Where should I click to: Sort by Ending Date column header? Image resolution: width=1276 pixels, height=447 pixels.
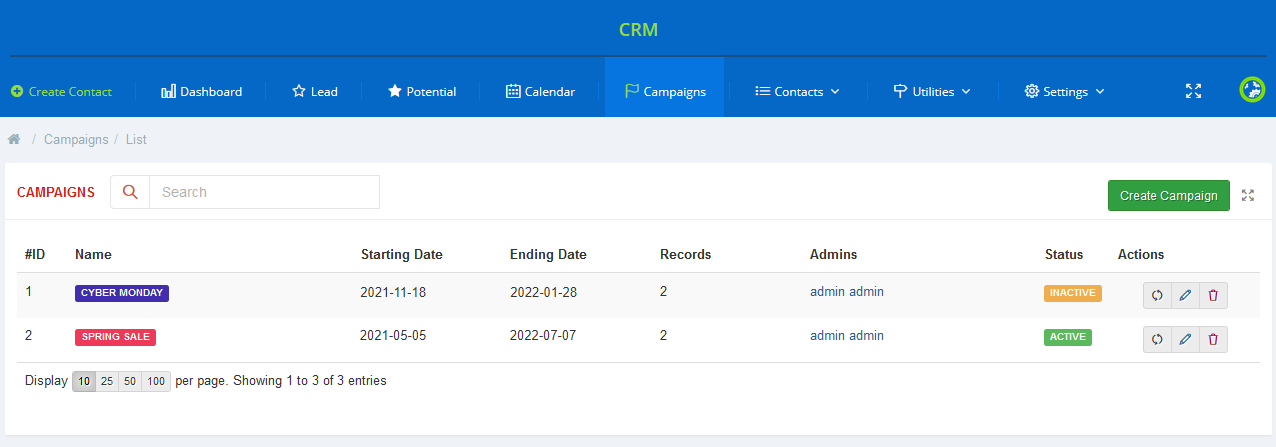pyautogui.click(x=548, y=254)
